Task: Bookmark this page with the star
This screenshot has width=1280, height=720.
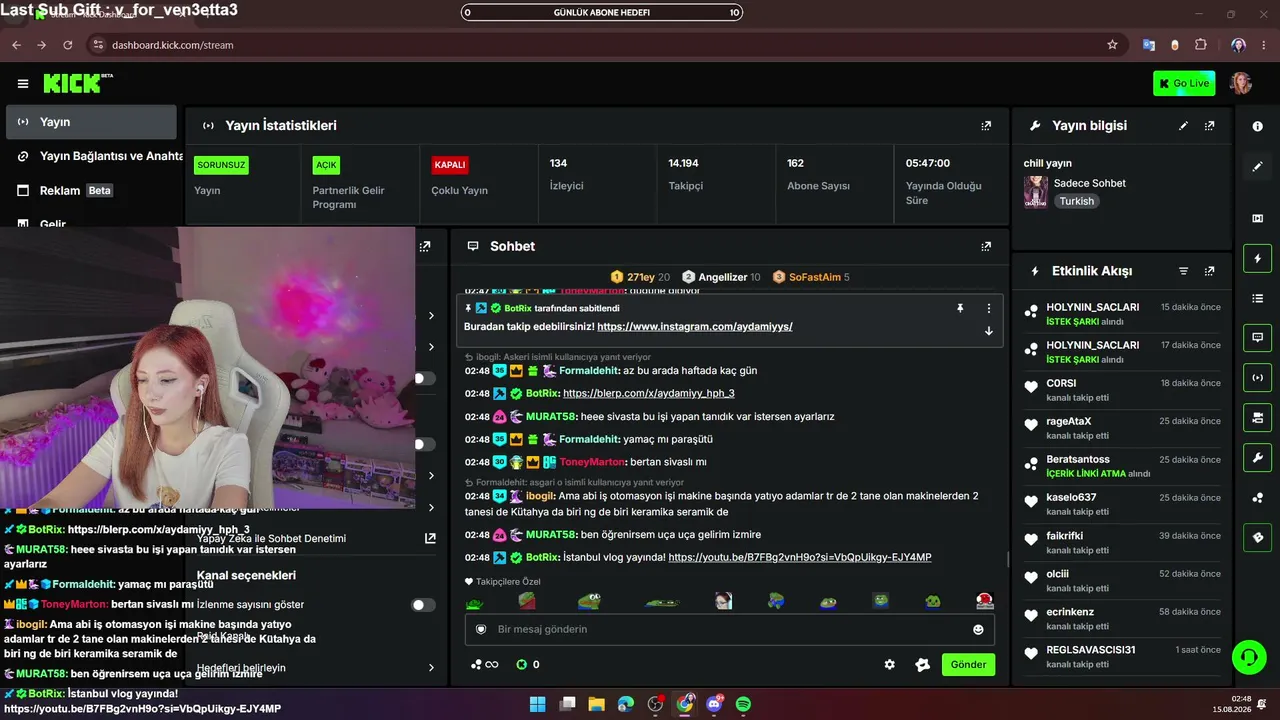Action: pos(1112,45)
